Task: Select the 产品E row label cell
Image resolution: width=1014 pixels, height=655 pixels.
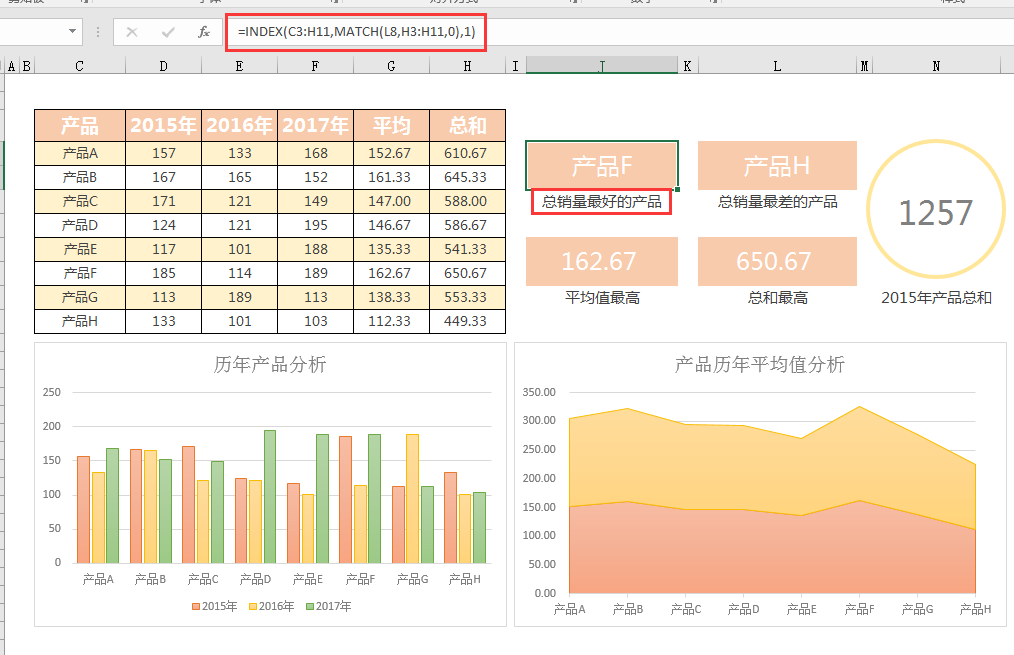Action: [80, 249]
